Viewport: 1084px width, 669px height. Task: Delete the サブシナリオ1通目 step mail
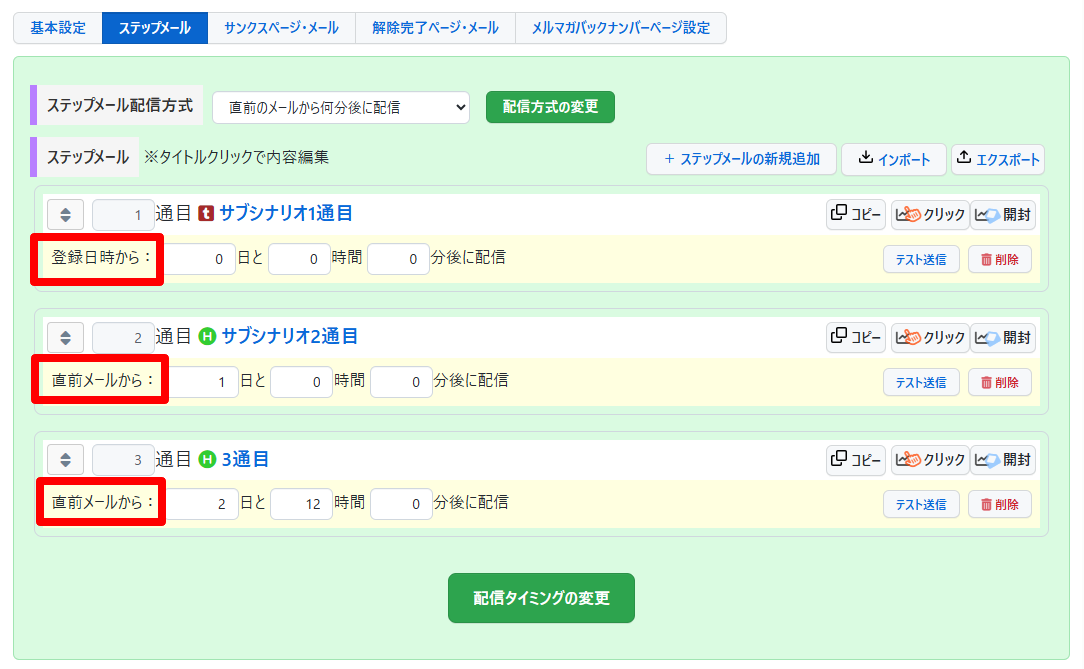[999, 259]
